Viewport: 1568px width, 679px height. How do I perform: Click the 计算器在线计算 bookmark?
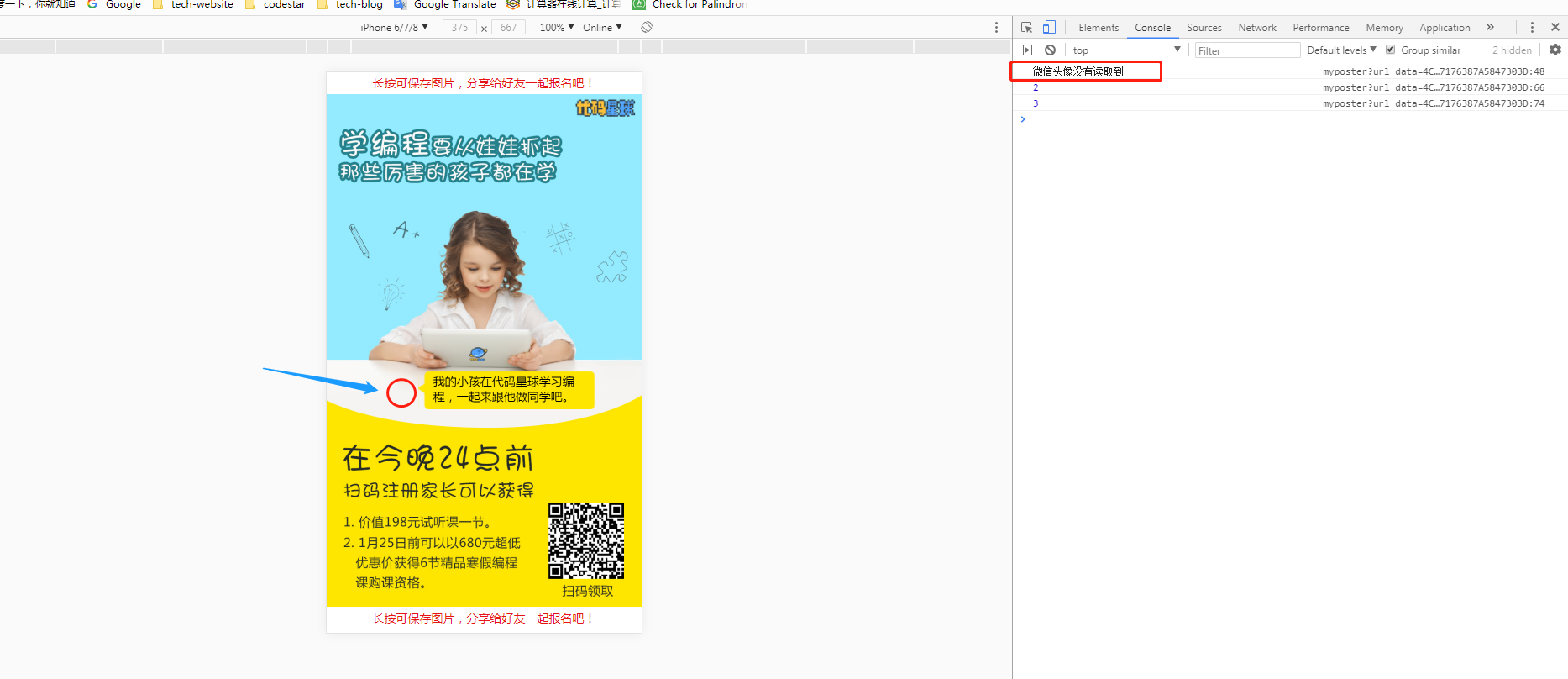[x=564, y=4]
